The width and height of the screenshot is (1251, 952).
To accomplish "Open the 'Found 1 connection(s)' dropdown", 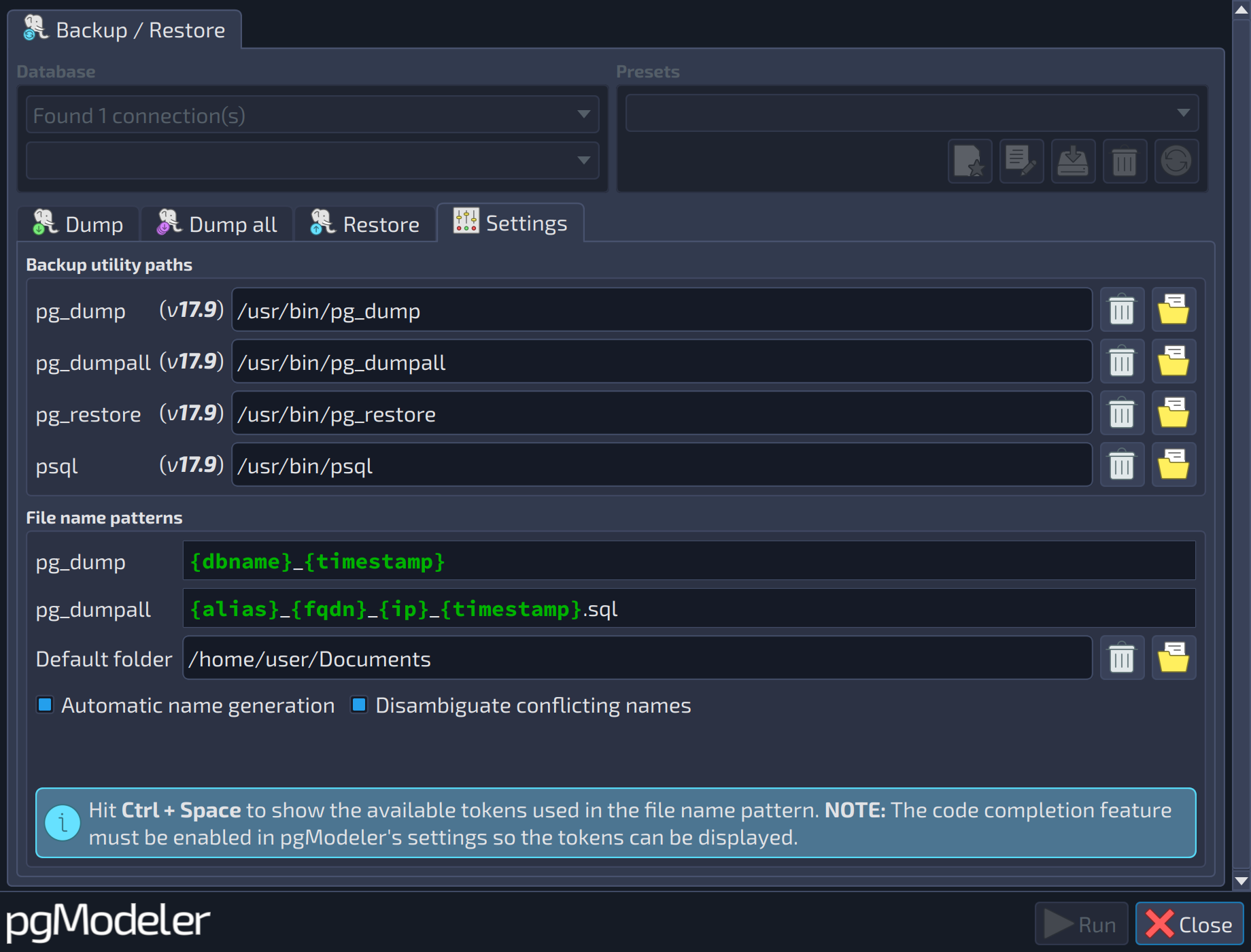I will [313, 115].
